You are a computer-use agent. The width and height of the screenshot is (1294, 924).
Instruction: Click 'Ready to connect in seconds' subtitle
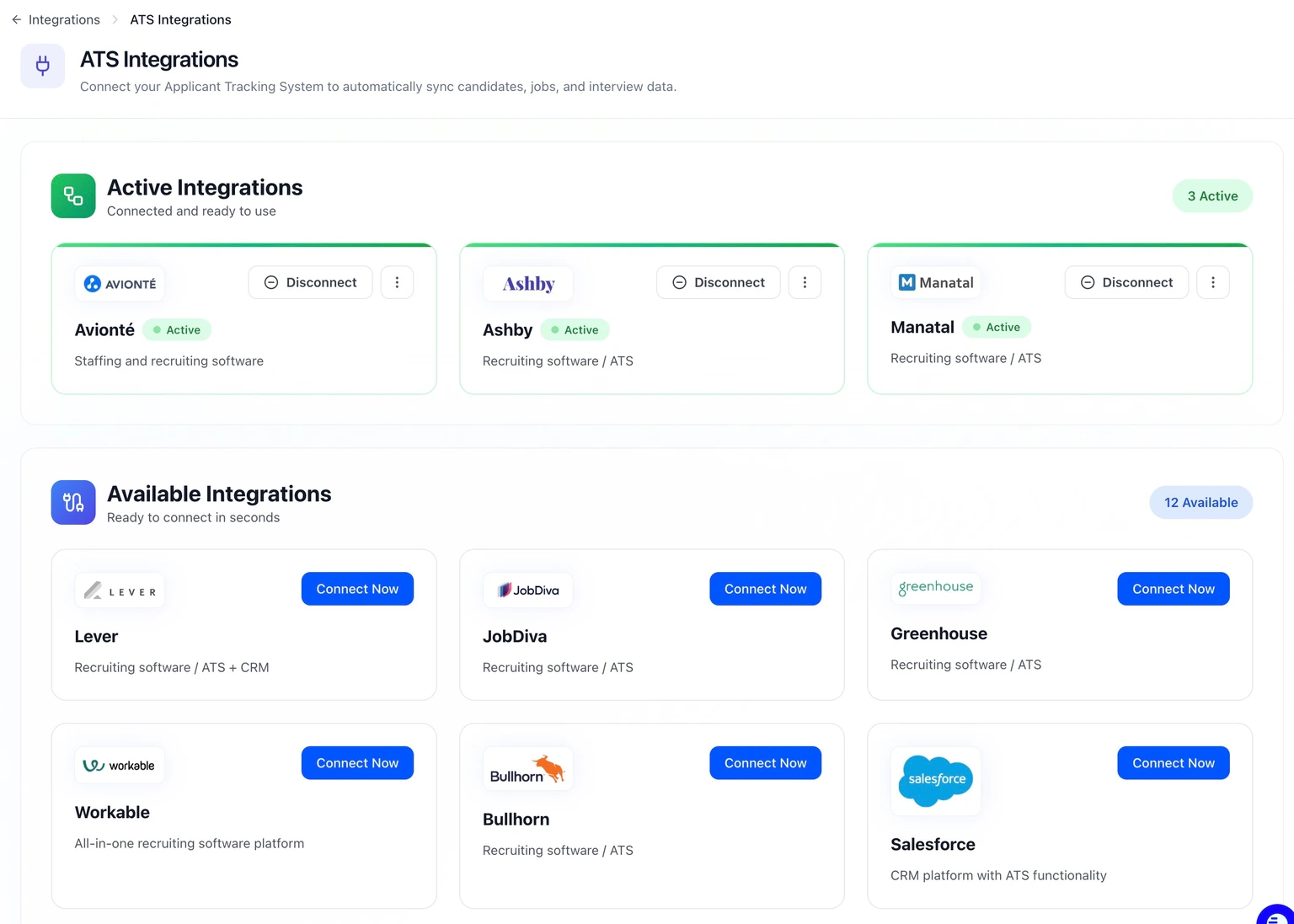point(193,518)
